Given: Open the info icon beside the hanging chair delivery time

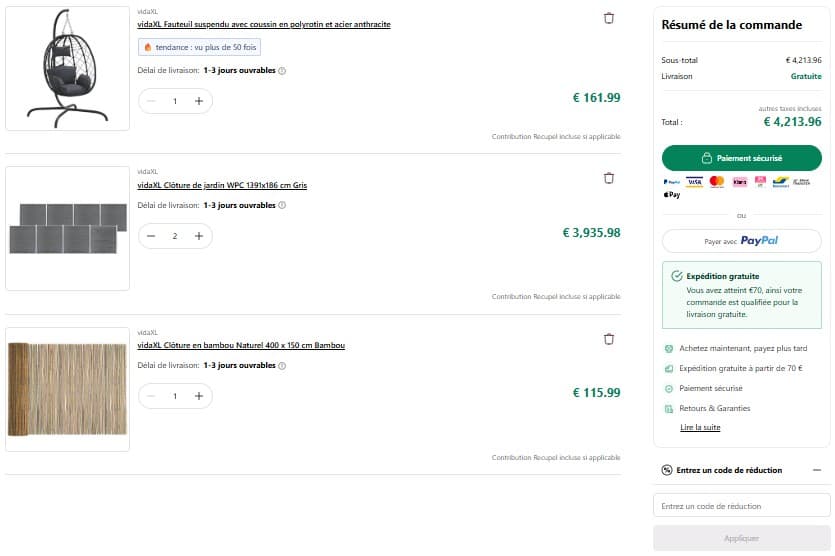Looking at the screenshot, I should coord(282,70).
